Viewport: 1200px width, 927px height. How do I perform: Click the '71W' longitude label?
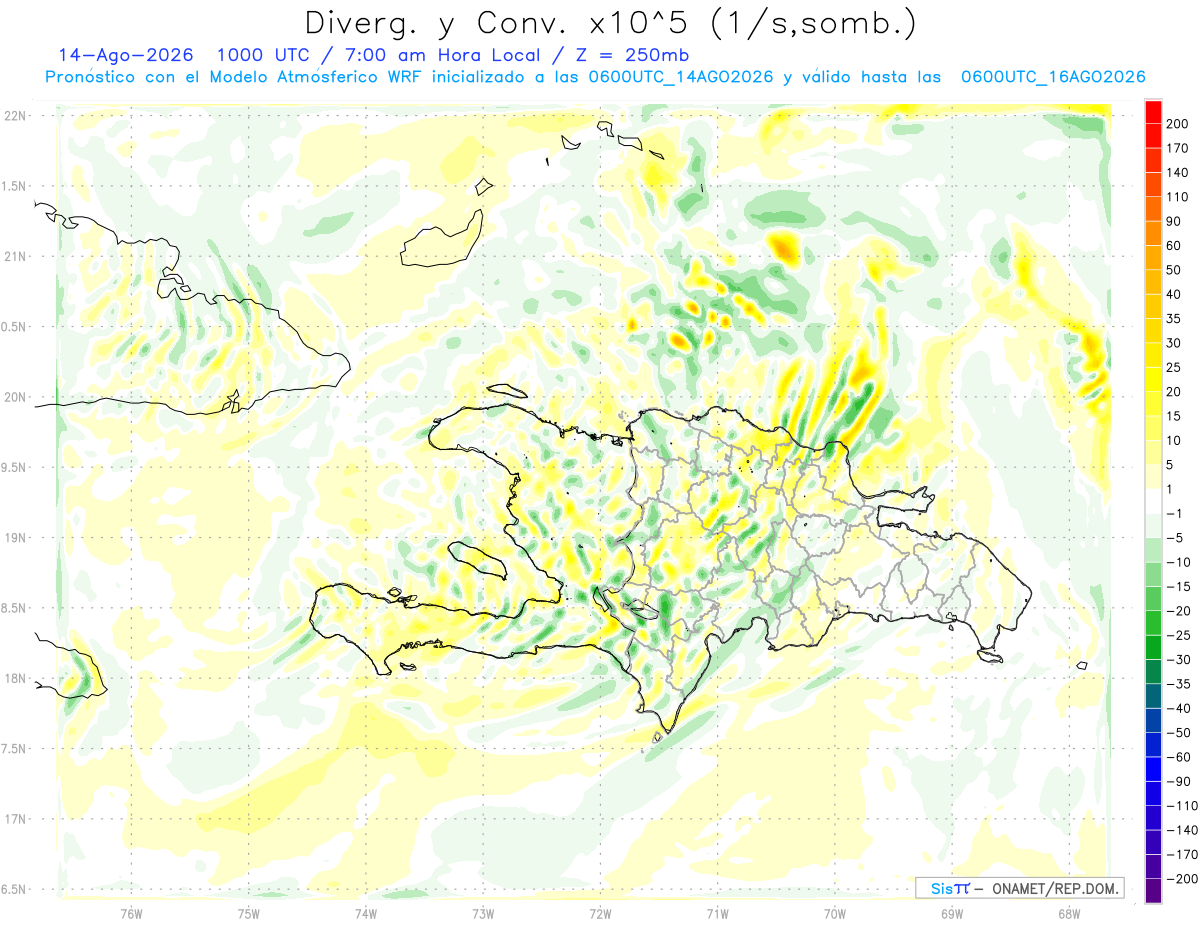tap(717, 913)
